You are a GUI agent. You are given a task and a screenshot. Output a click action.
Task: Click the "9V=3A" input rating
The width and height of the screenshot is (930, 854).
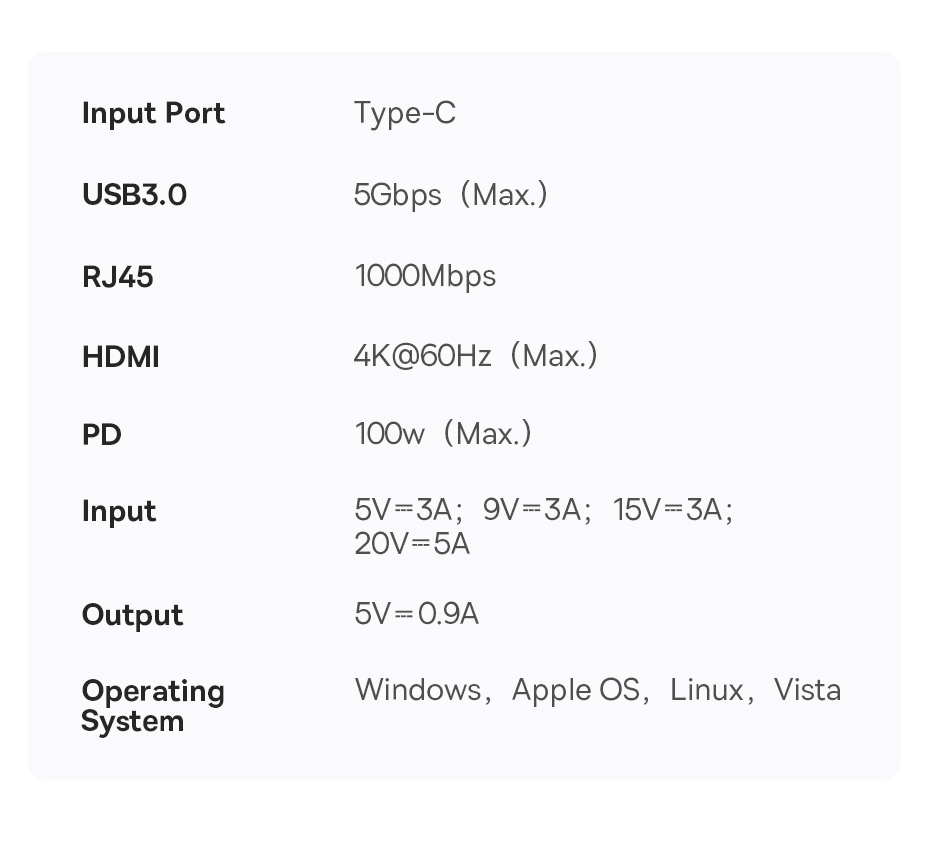[x=531, y=510]
